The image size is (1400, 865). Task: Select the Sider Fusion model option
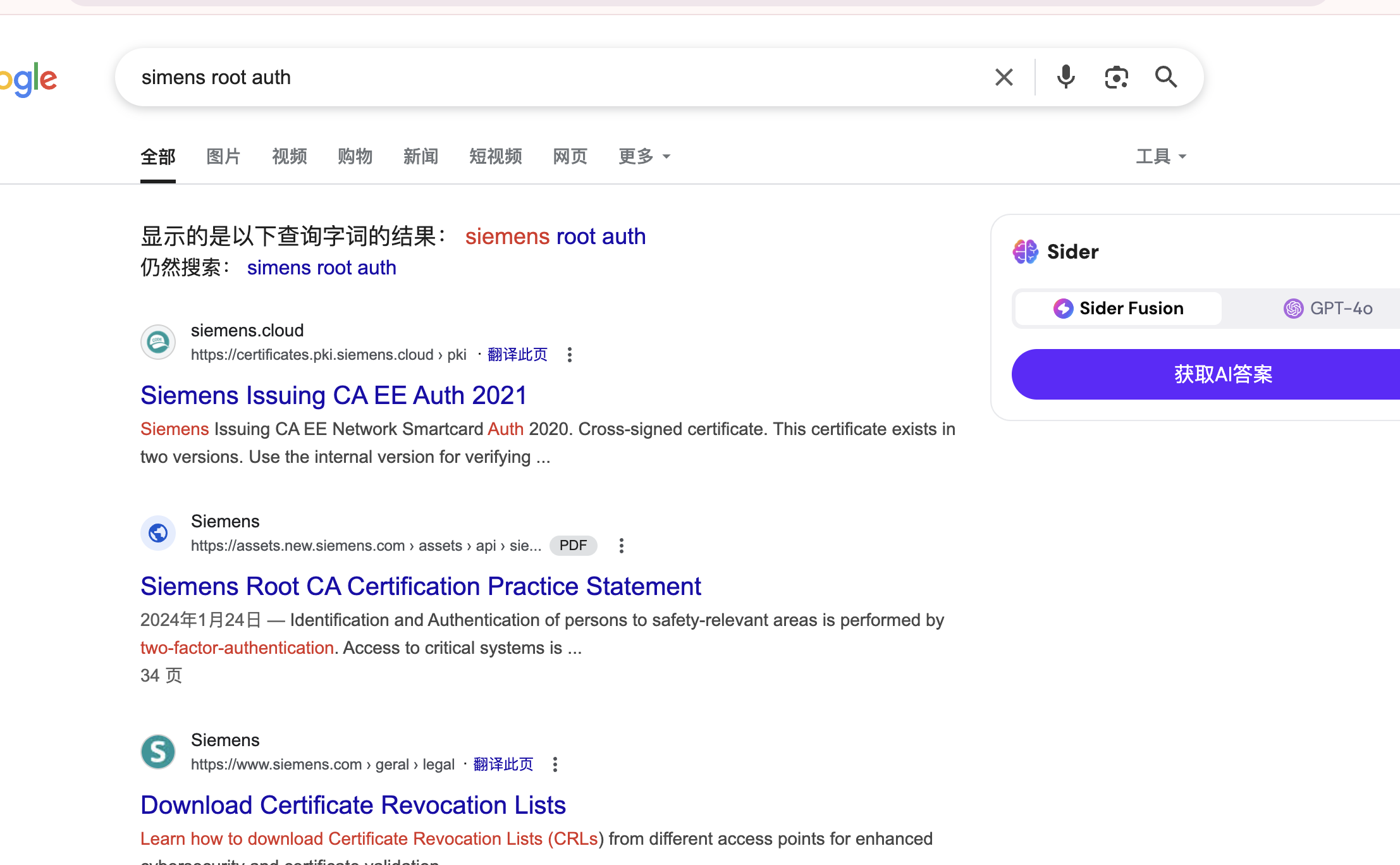tap(1118, 309)
